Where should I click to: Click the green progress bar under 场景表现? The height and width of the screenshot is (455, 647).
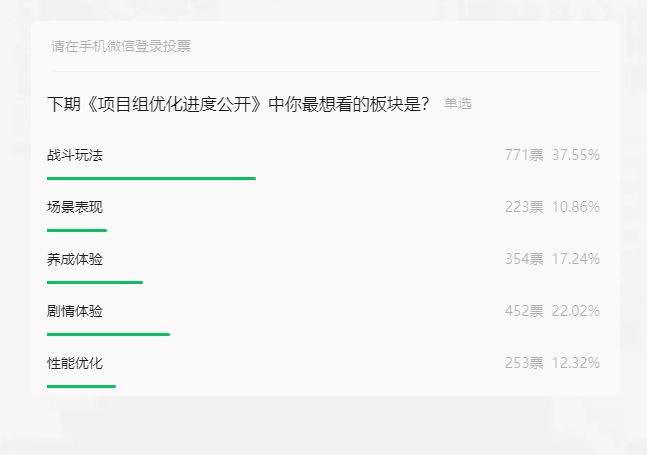click(x=77, y=230)
